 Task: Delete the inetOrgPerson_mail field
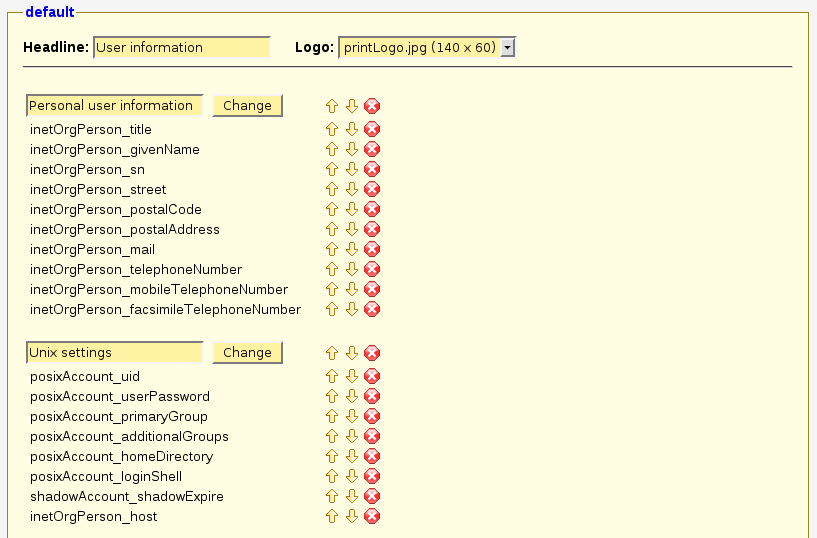372,249
